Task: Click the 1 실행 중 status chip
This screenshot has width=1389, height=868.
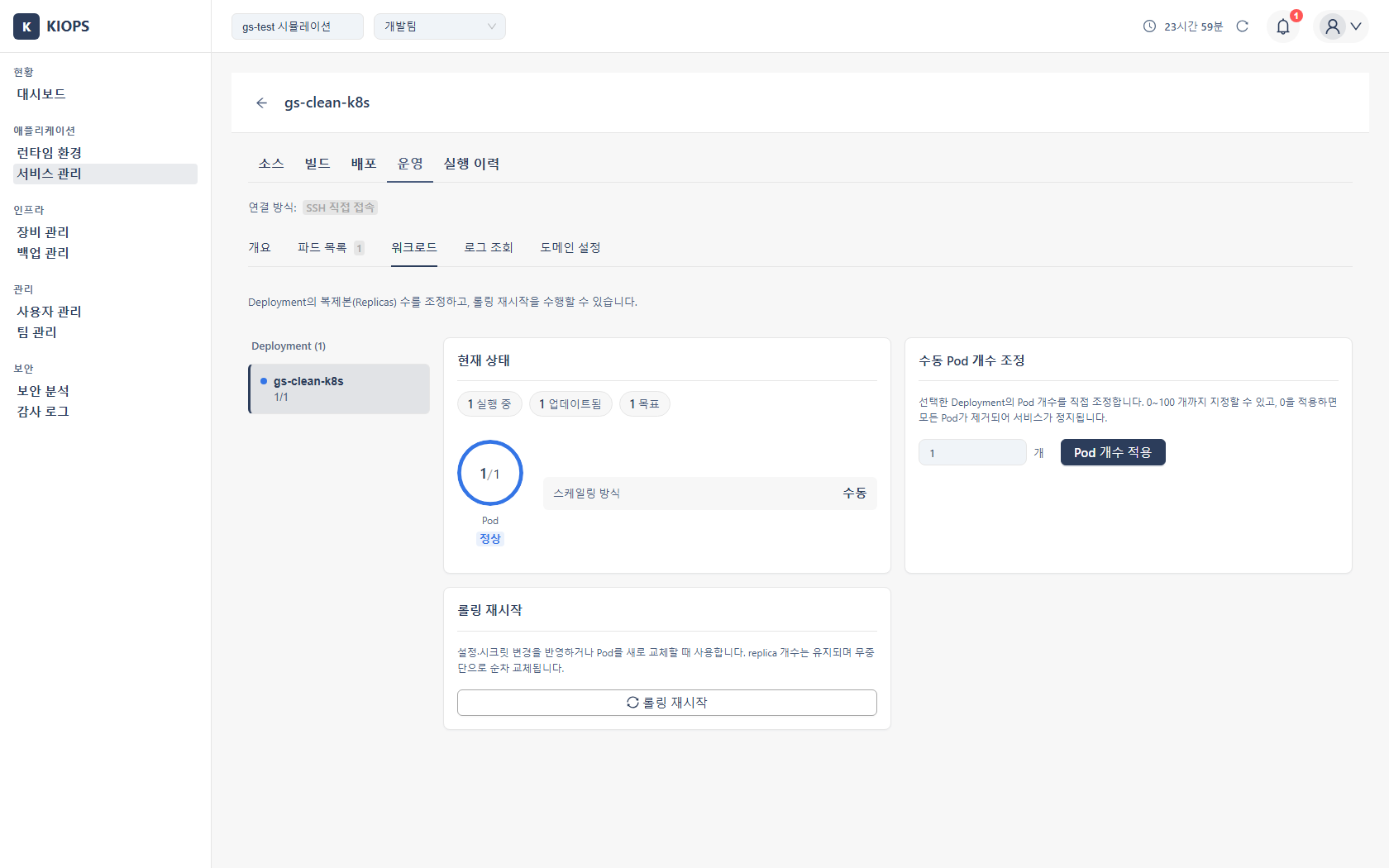Action: [489, 403]
